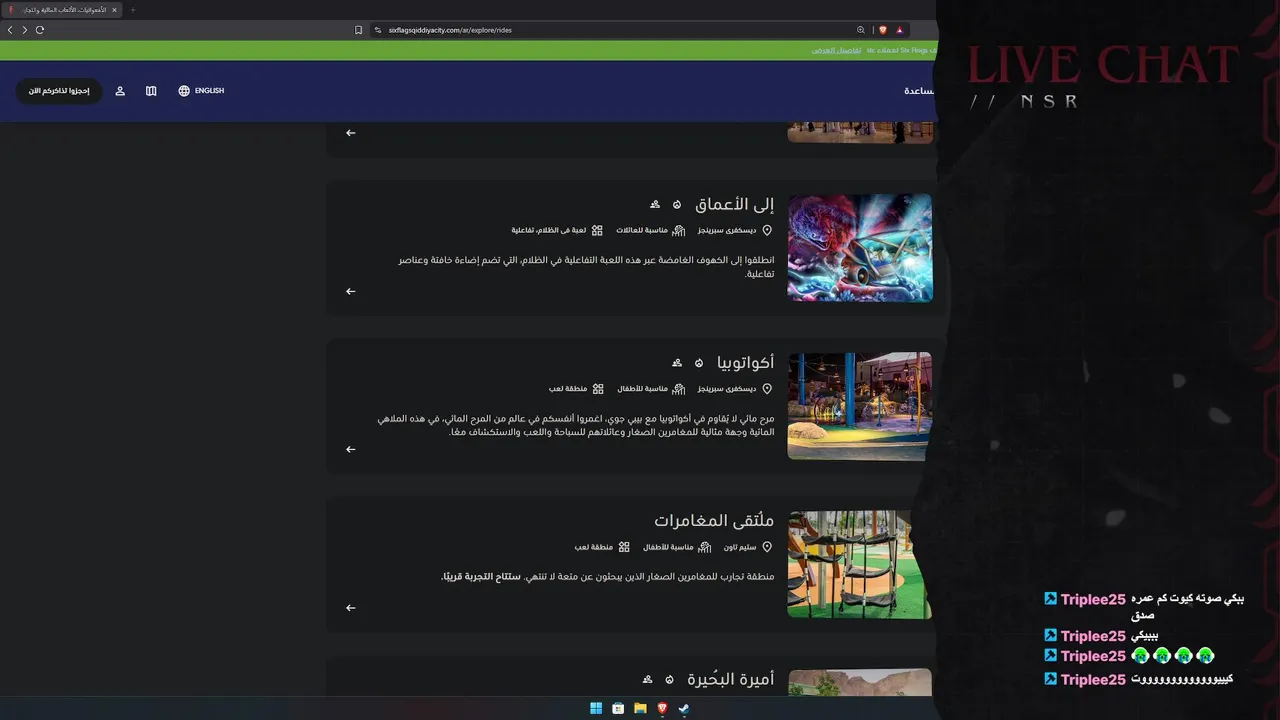Image resolution: width=1280 pixels, height=720 pixels.
Task: Click the kids icon in ملتقى المغامرات card
Action: pyautogui.click(x=705, y=547)
